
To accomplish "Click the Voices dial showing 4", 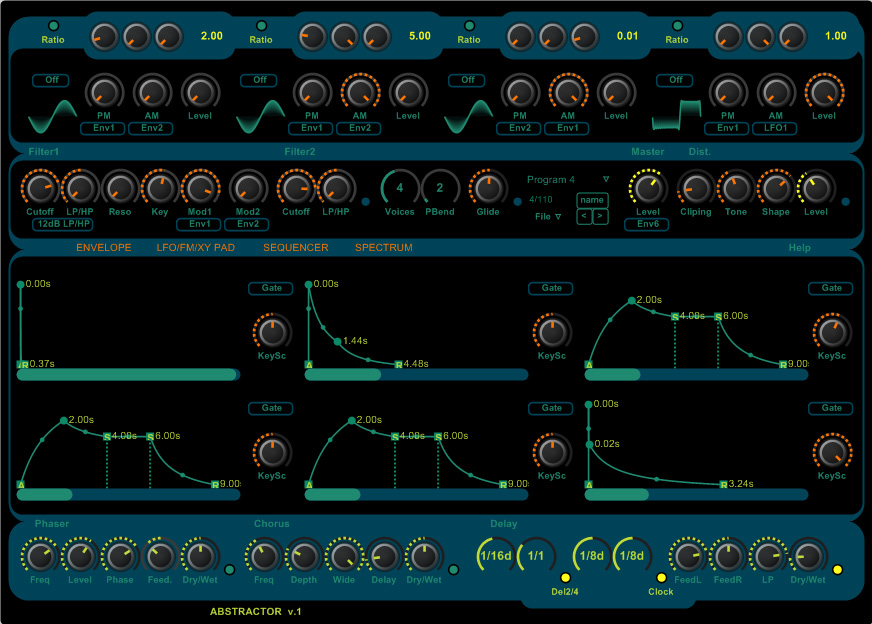I will pos(400,188).
